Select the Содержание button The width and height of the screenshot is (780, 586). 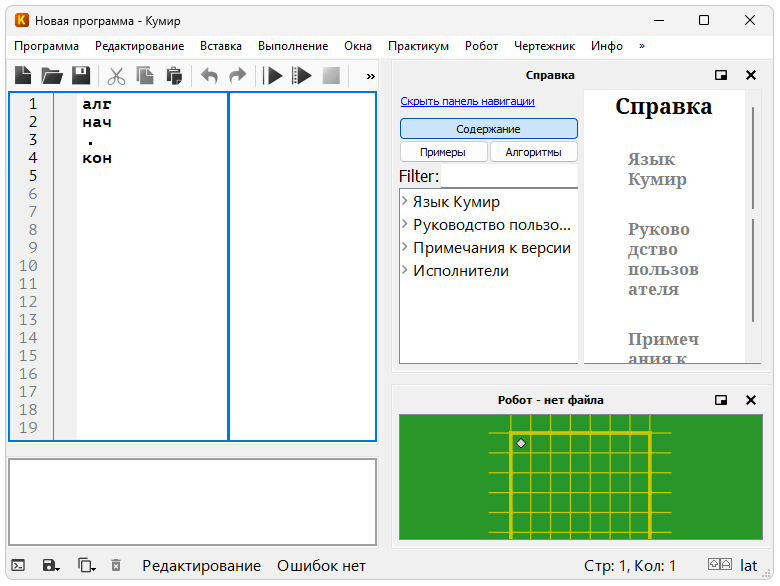tap(488, 129)
